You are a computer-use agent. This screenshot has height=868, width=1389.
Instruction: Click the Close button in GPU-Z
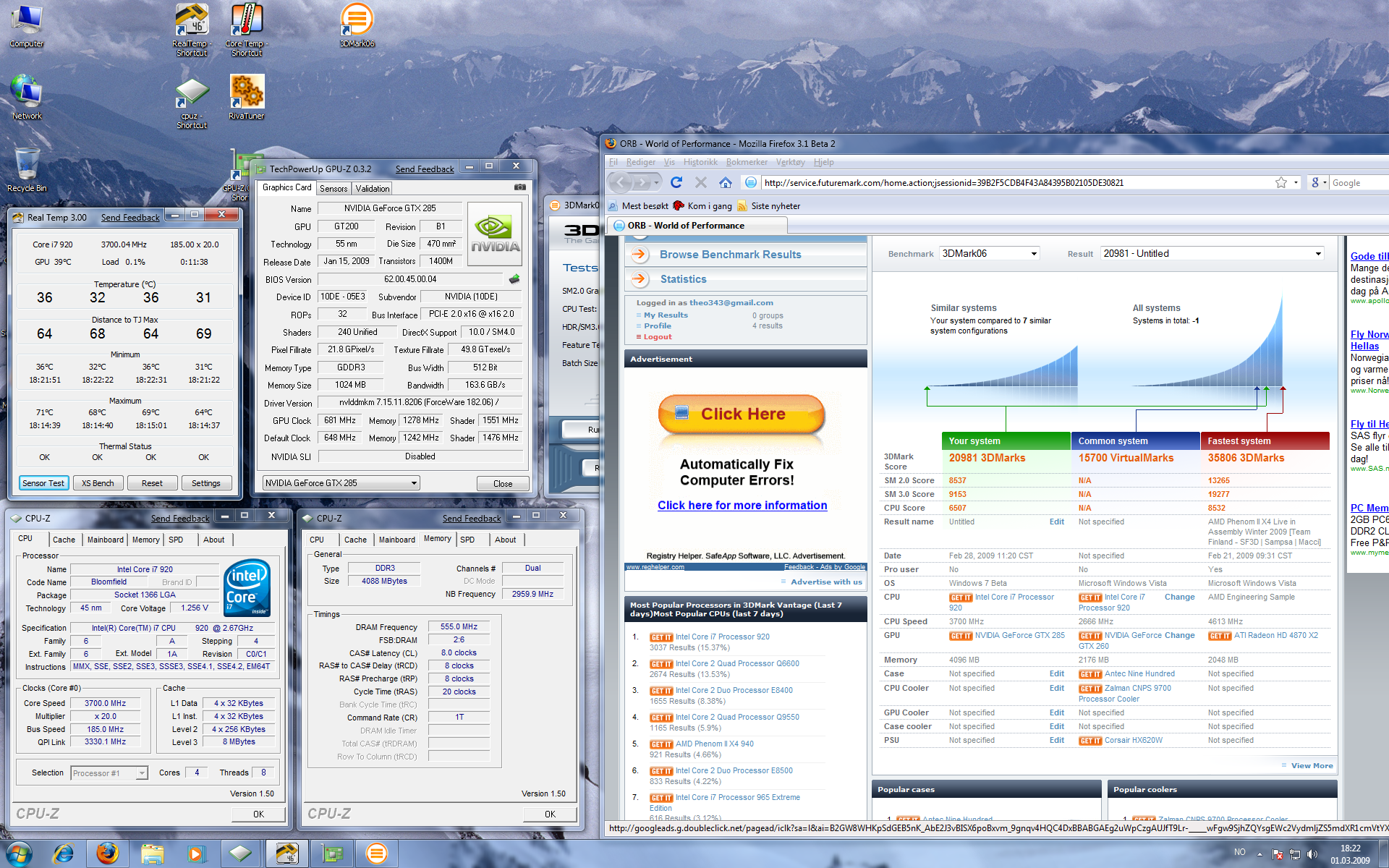point(503,484)
